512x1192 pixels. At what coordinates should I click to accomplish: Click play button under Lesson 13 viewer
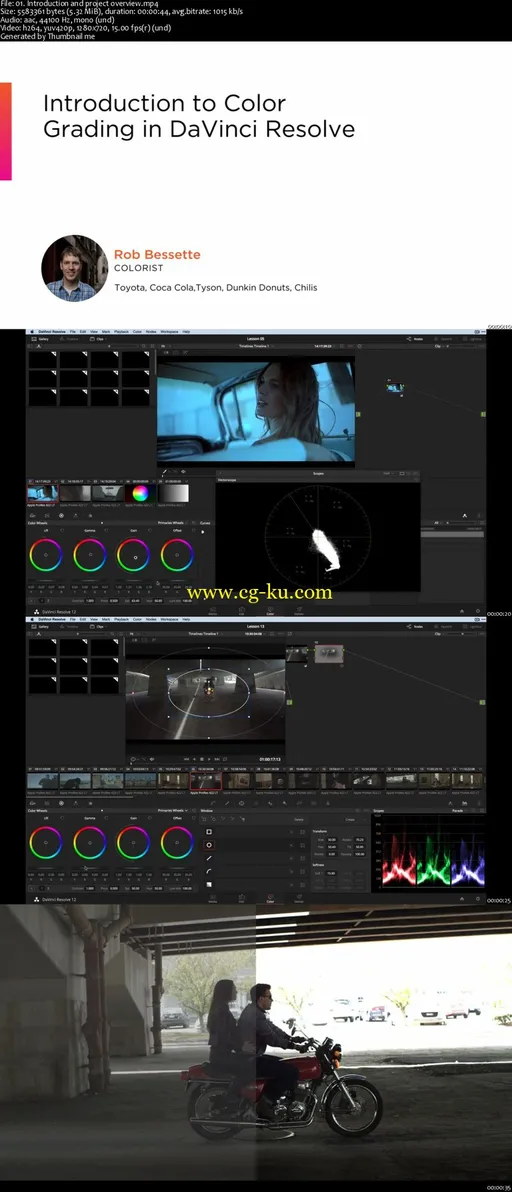click(x=210, y=759)
